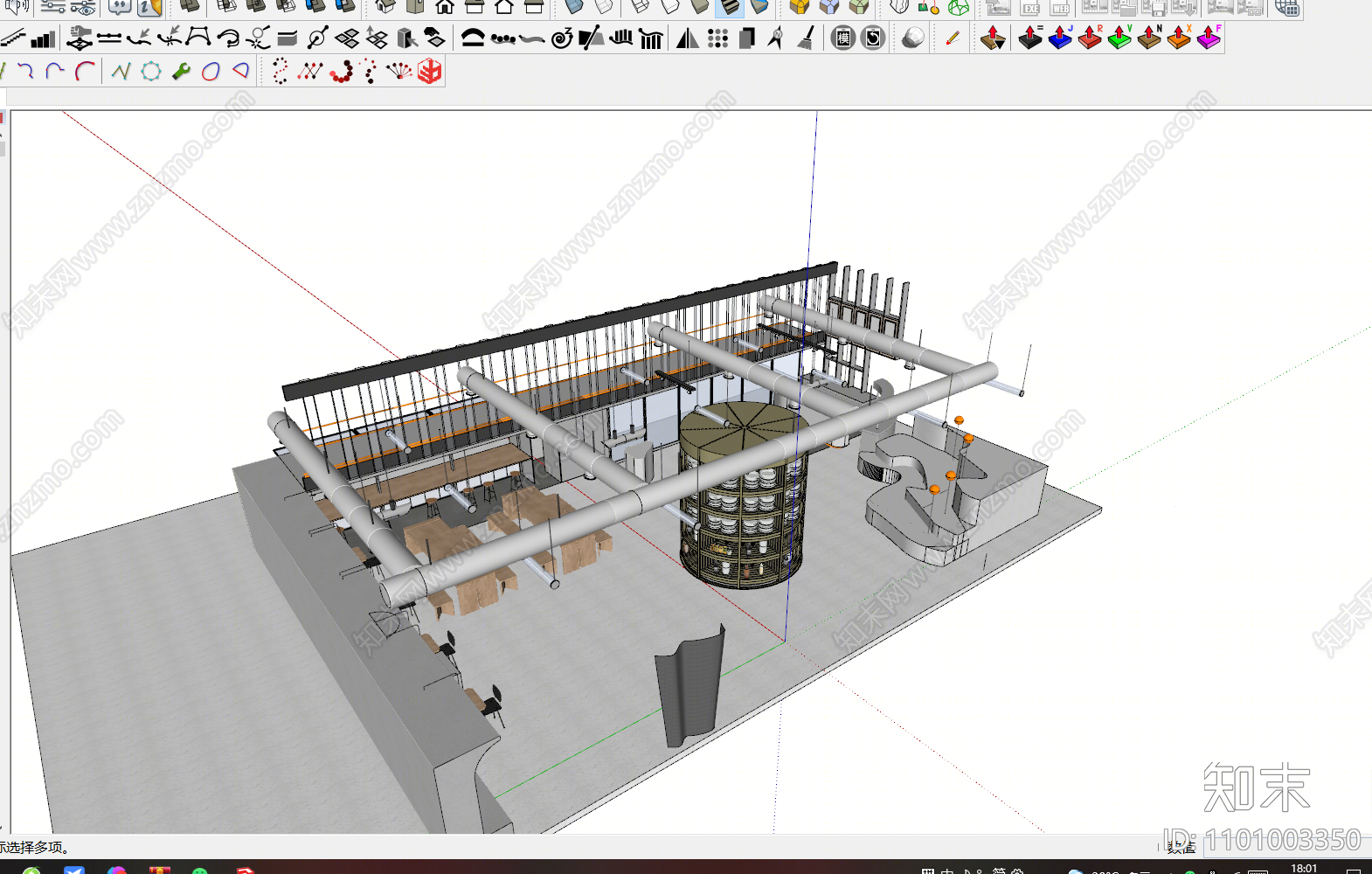
Task: Select the staircase builder tool icon
Action: pyautogui.click(x=13, y=38)
